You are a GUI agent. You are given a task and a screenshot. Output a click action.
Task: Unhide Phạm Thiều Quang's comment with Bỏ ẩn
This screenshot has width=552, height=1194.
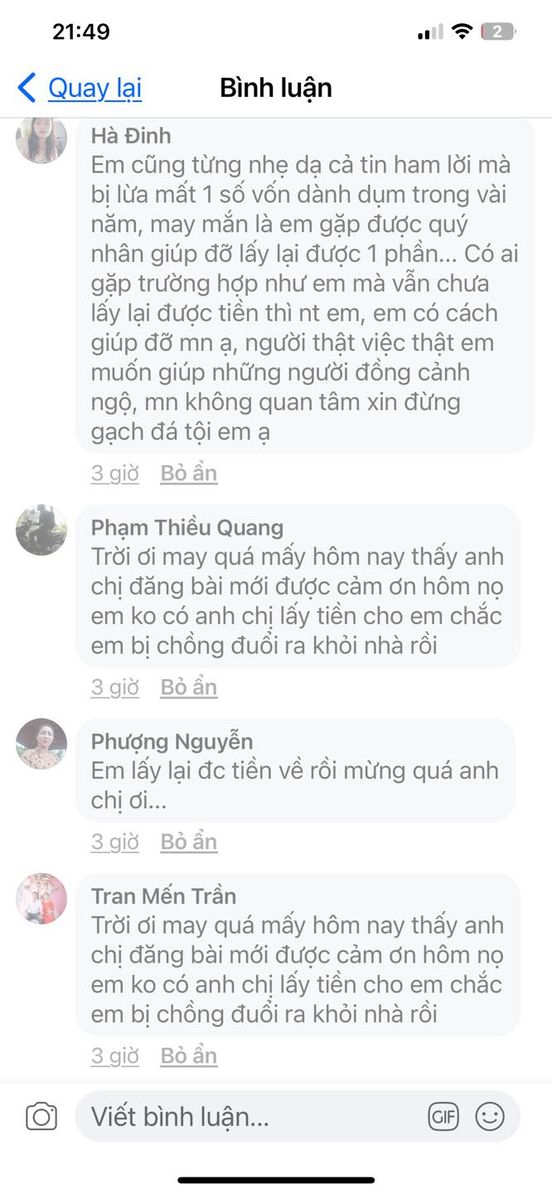click(189, 688)
